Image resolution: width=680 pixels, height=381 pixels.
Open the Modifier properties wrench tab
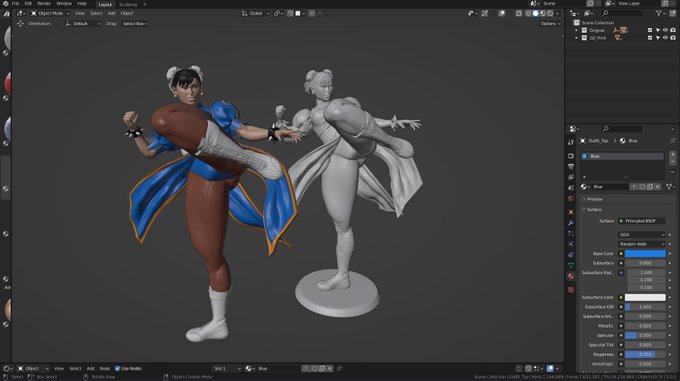[x=571, y=223]
